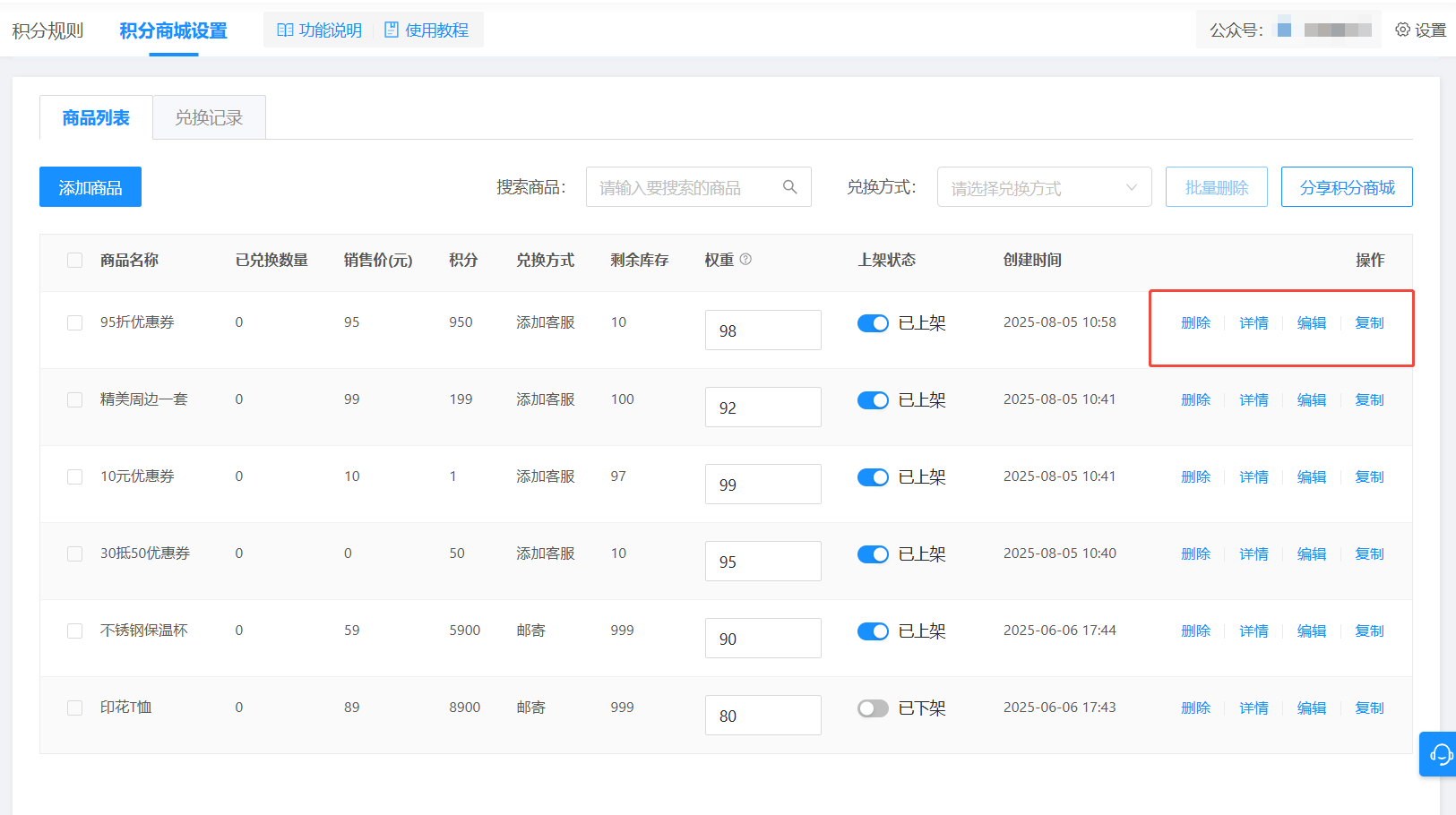The height and width of the screenshot is (815, 1456).
Task: Open the 兑换记录 tab
Action: click(209, 117)
